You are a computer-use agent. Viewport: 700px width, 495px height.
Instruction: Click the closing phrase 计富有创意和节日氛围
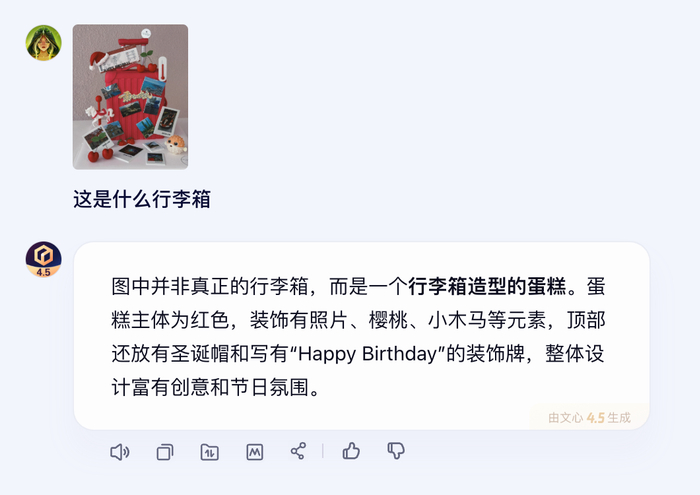(210, 387)
